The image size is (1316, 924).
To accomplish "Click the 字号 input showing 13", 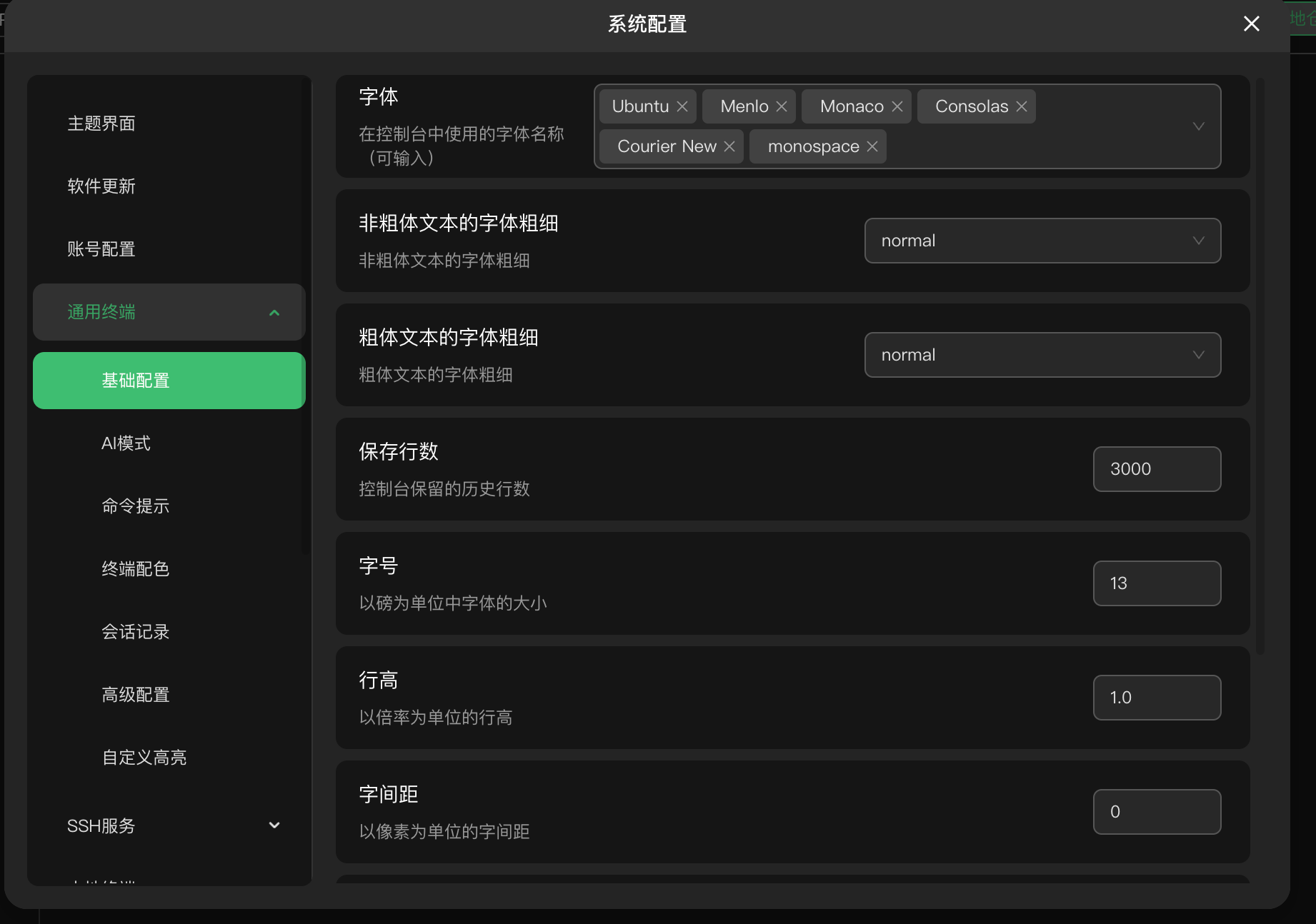I will (1156, 583).
